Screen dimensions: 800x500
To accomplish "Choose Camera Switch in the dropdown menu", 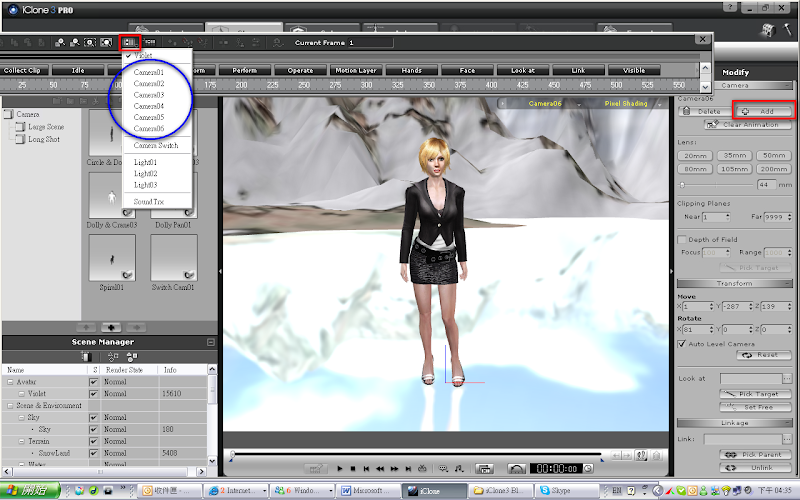I will point(155,146).
